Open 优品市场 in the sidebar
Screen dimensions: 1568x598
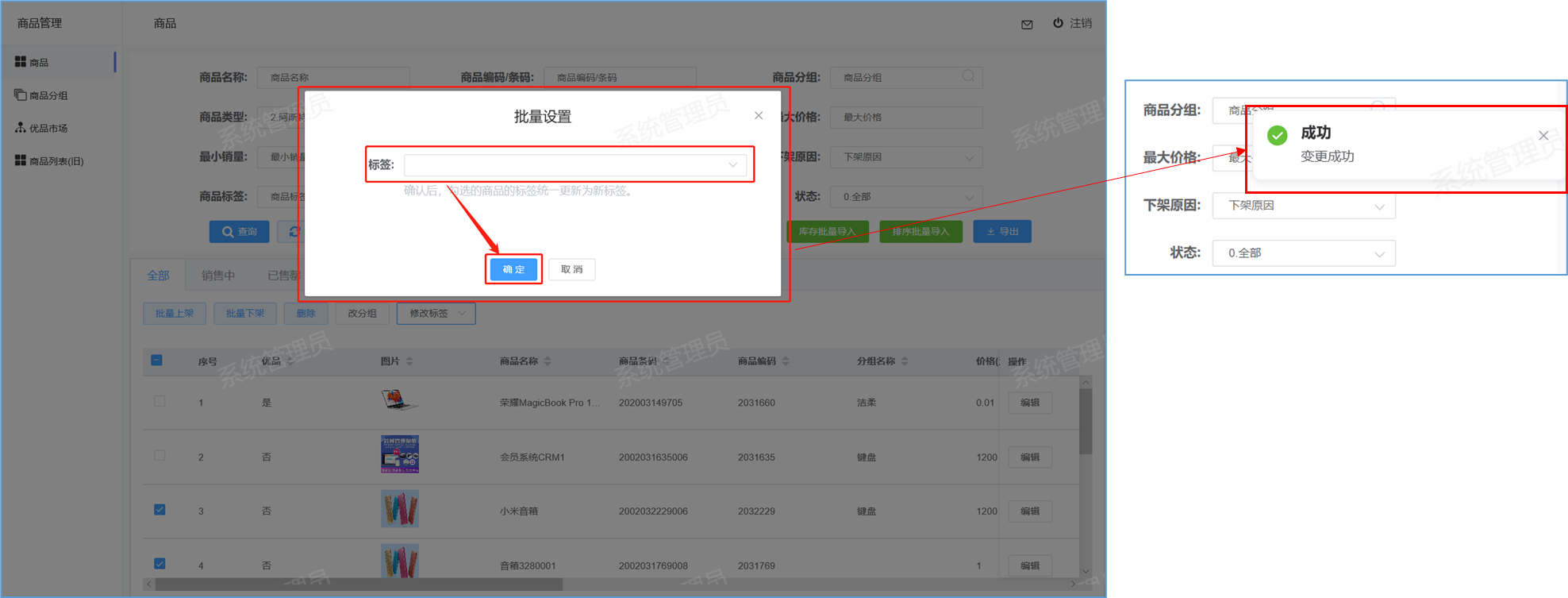pyautogui.click(x=48, y=128)
